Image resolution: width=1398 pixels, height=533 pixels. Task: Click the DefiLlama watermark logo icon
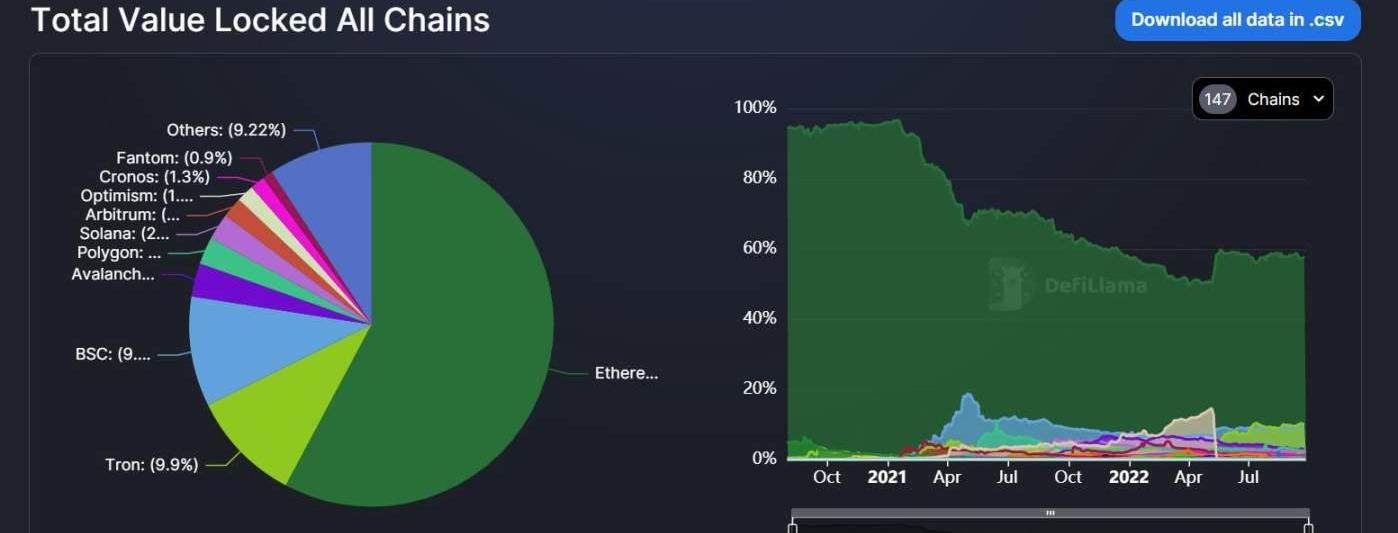(1011, 284)
